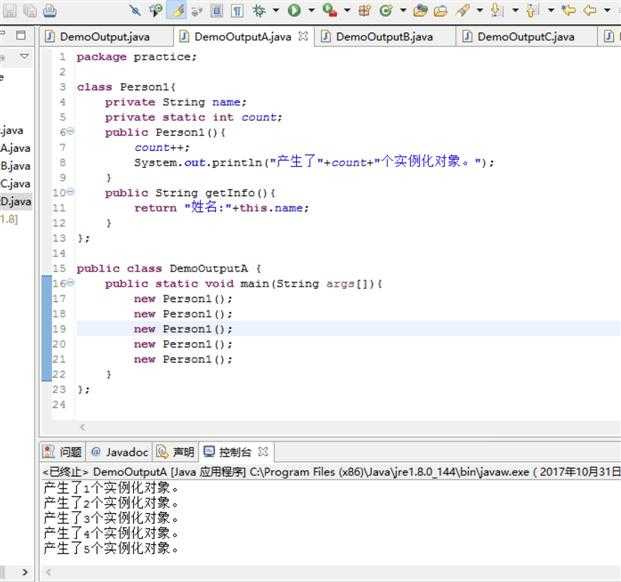Click the 'private static int count;' line
Image resolution: width=621 pixels, height=582 pixels.
pyautogui.click(x=193, y=118)
